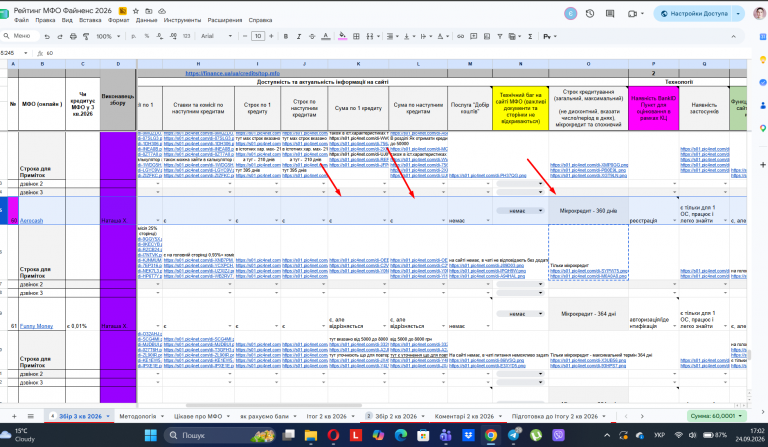Open the Funny Money link
The width and height of the screenshot is (768, 447).
[36, 326]
